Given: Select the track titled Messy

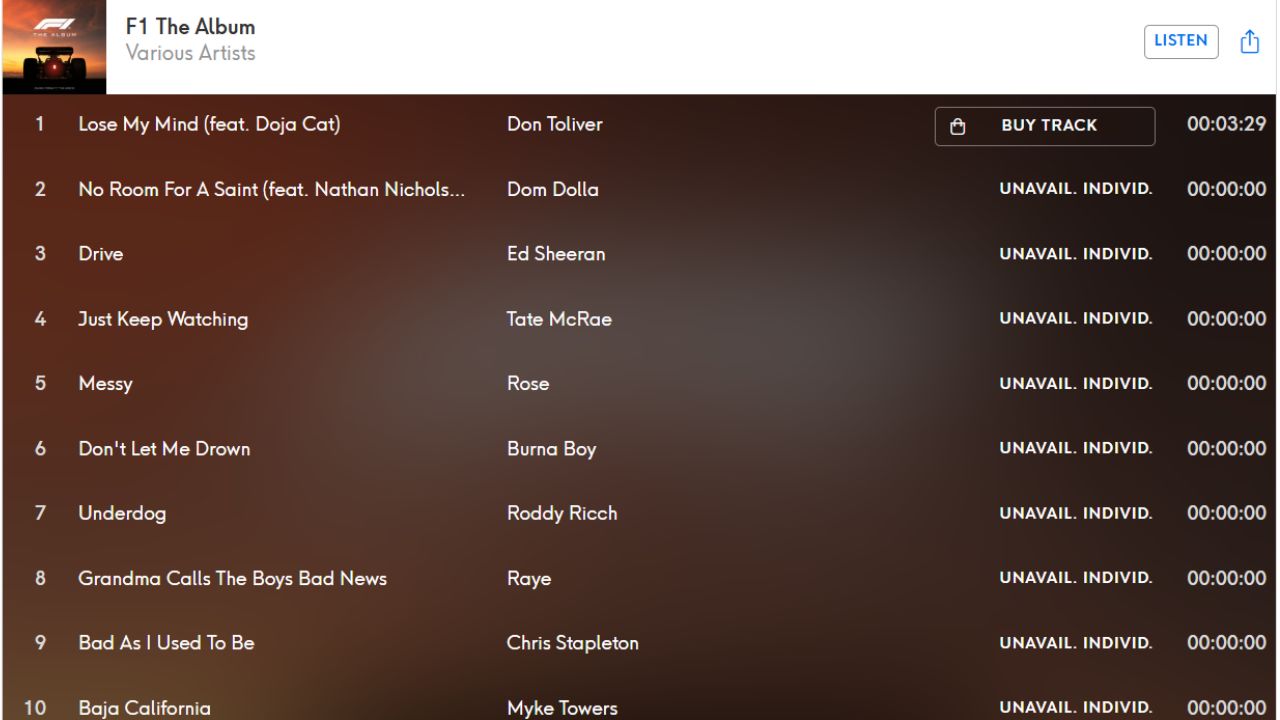Looking at the screenshot, I should coord(105,383).
